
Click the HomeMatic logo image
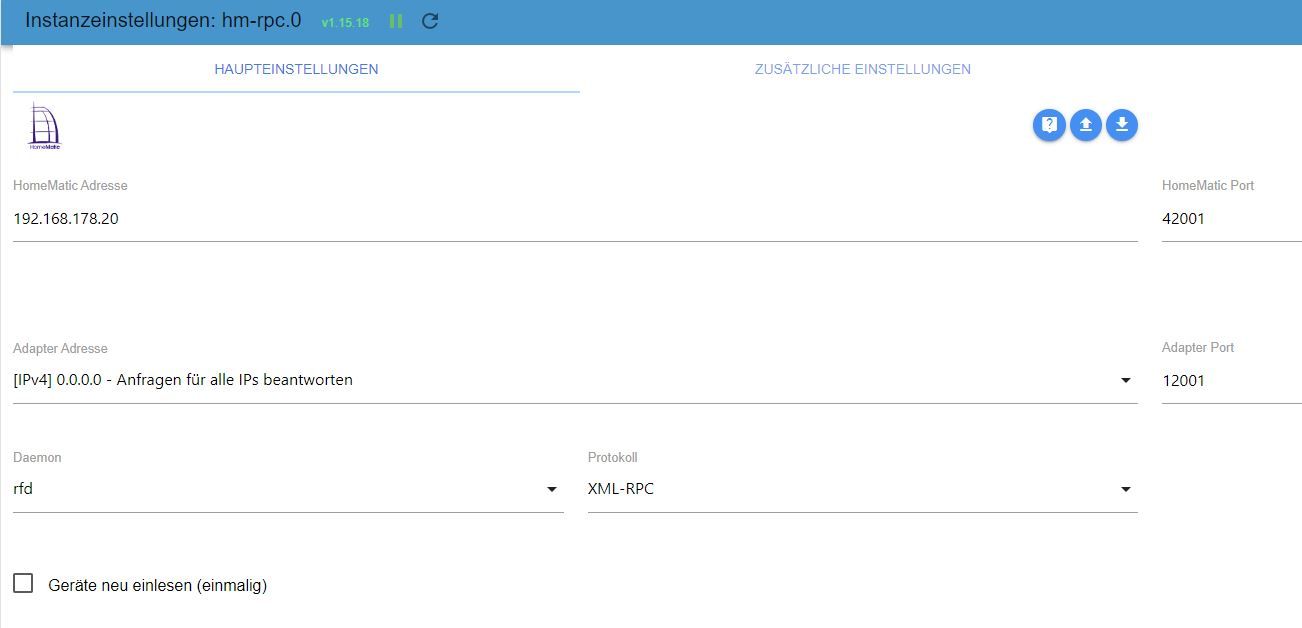coord(44,126)
